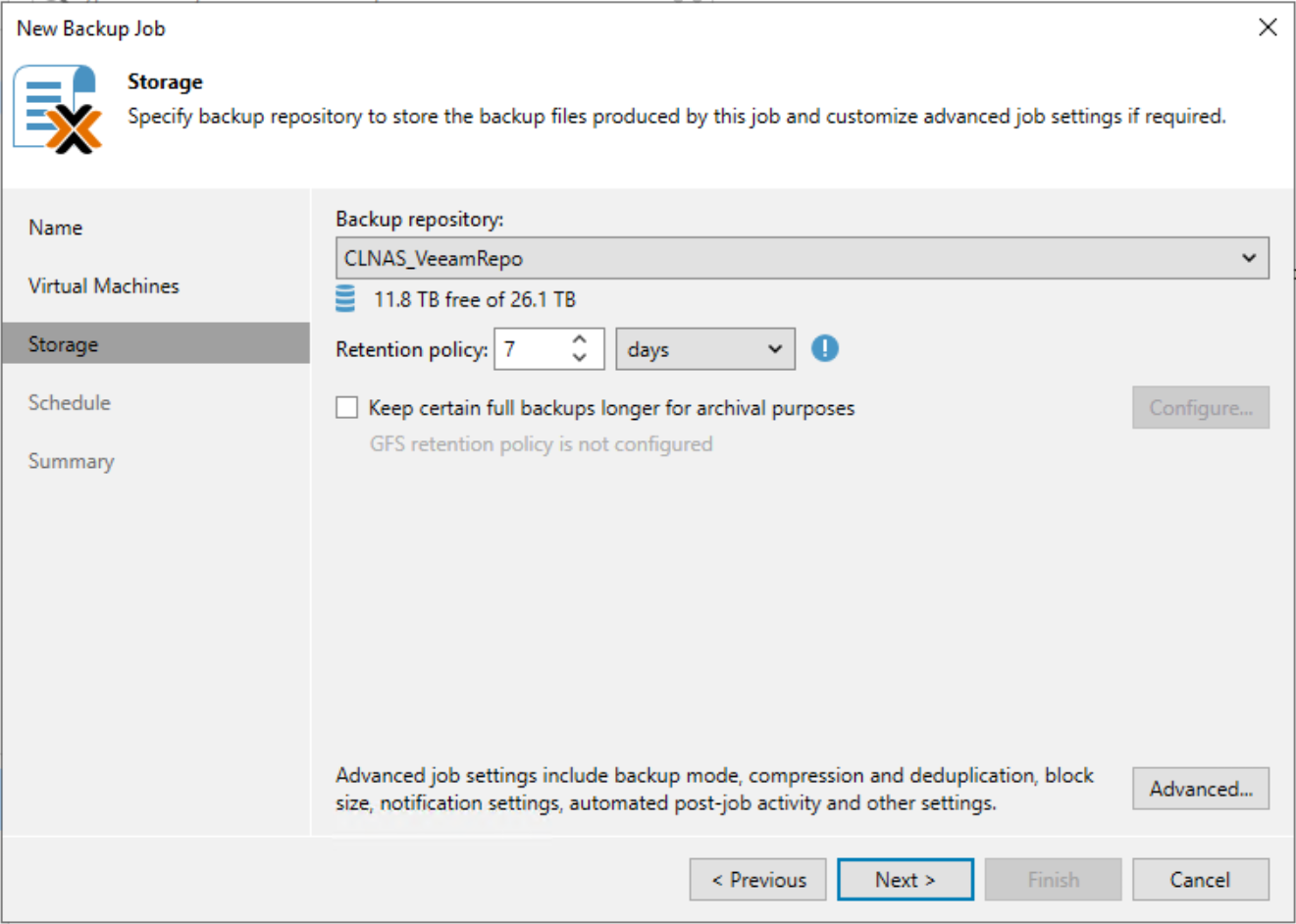Enable keeping full backups for archival purposes
1296x924 pixels.
pyautogui.click(x=346, y=407)
